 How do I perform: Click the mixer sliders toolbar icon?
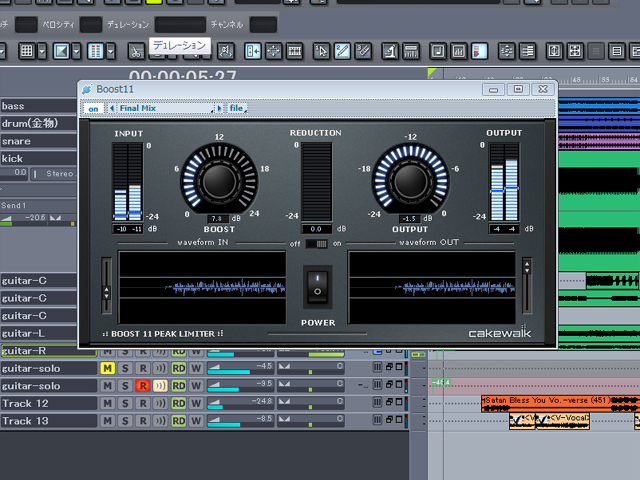pyautogui.click(x=507, y=51)
